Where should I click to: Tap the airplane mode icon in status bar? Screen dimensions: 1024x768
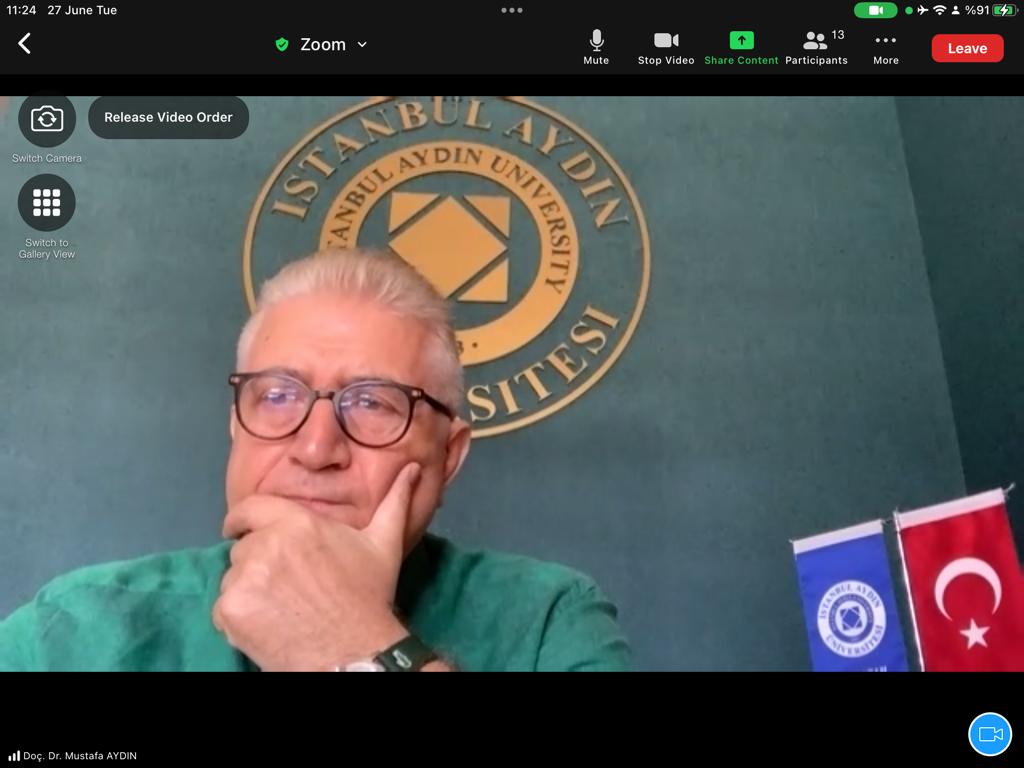click(923, 10)
